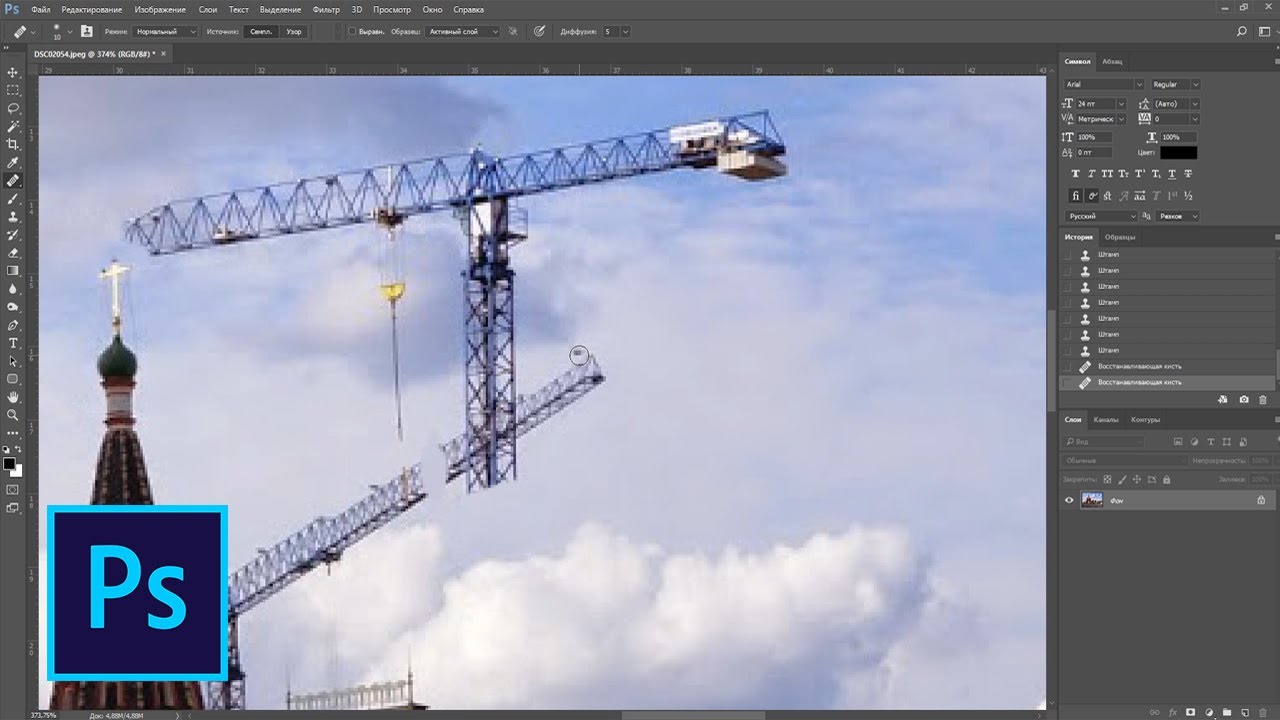This screenshot has height=720, width=1280.
Task: Select the Magic Wand tool
Action: click(x=13, y=127)
